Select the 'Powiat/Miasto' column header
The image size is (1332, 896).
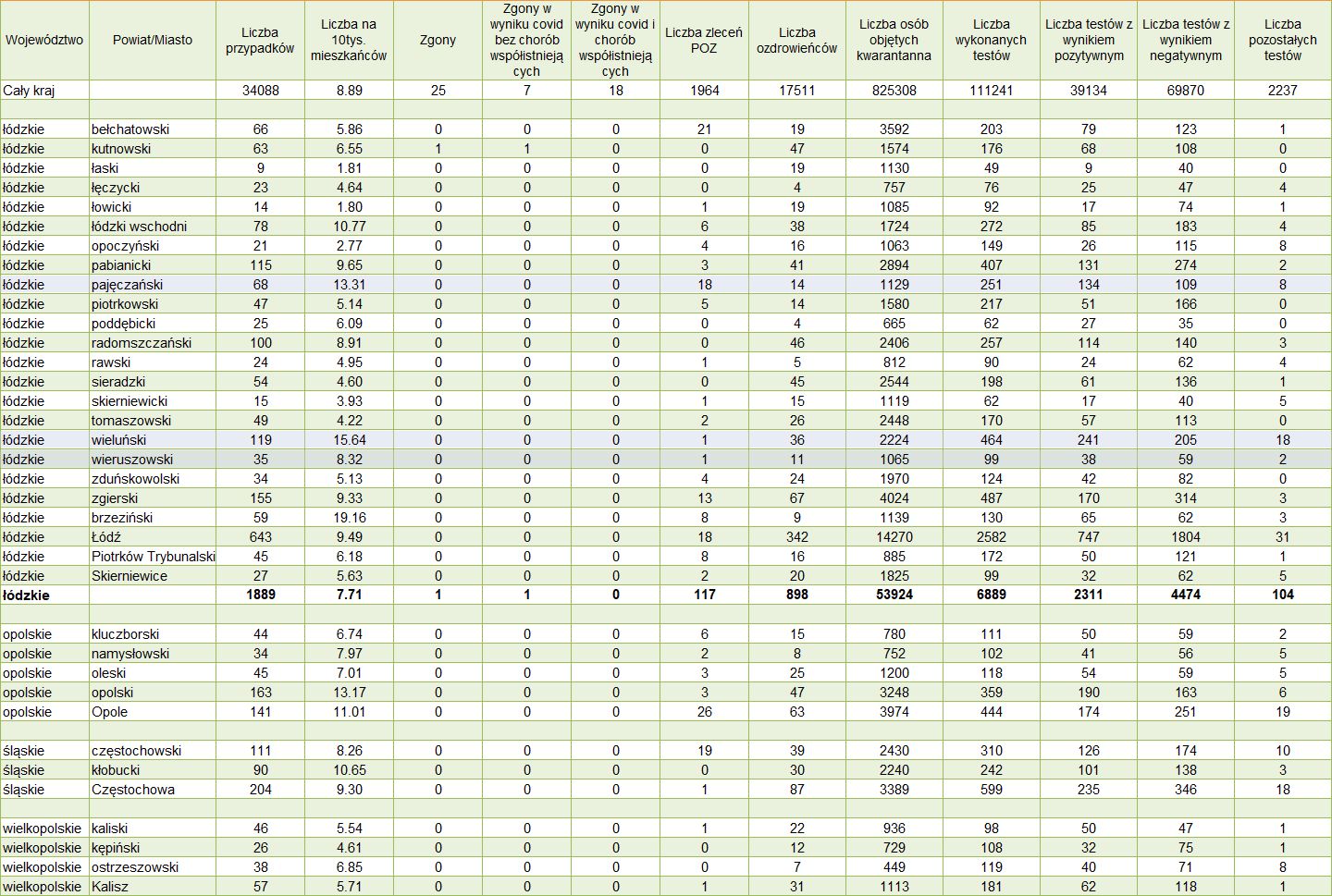[x=153, y=40]
